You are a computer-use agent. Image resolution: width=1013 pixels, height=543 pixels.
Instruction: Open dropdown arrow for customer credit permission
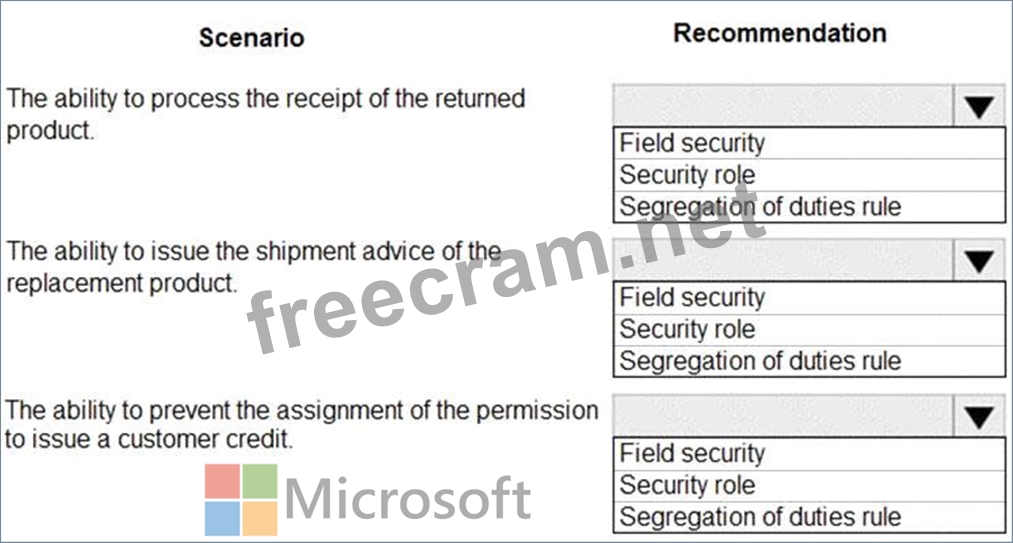[978, 417]
